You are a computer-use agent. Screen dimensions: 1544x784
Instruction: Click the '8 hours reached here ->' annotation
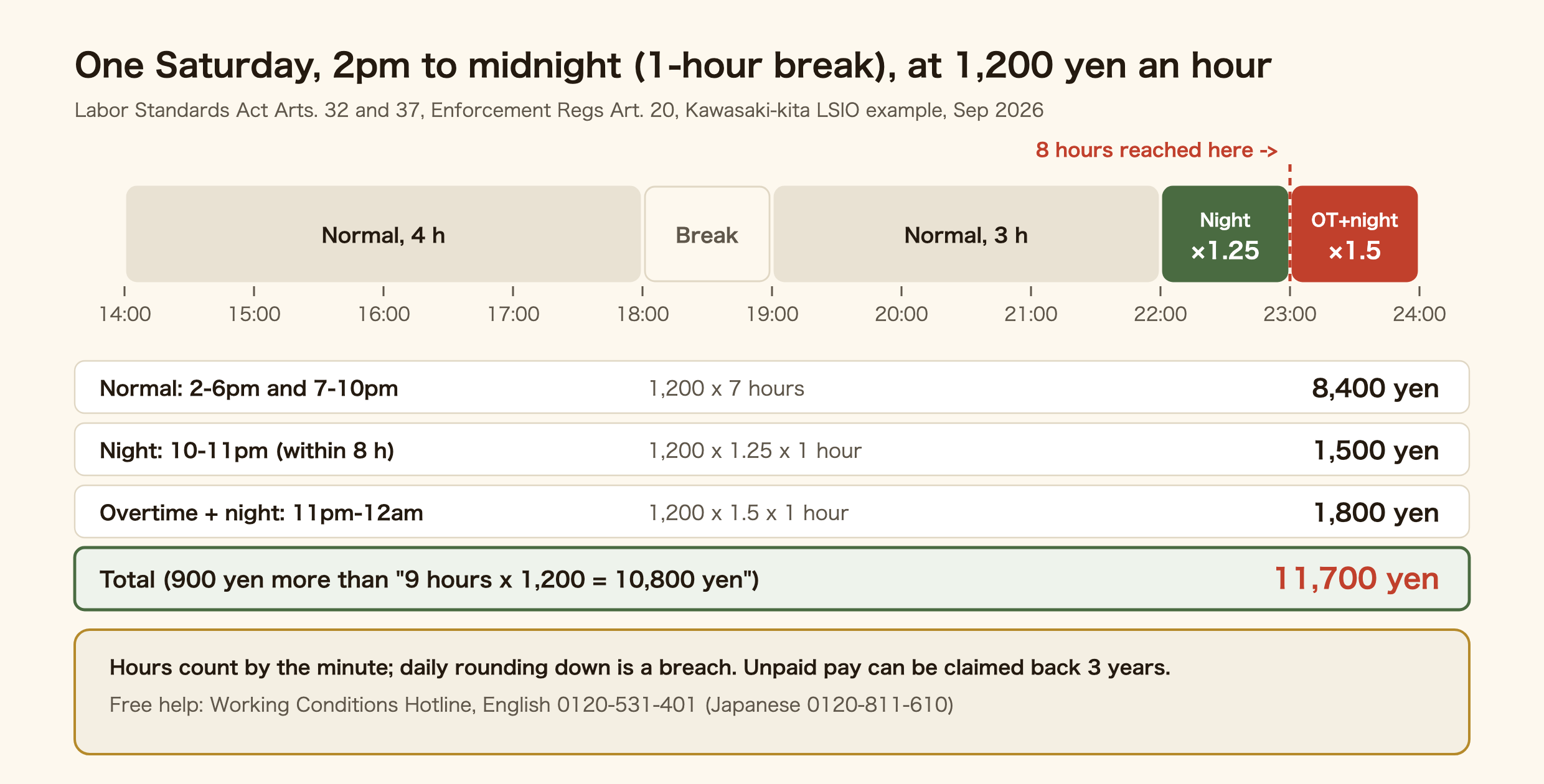[1156, 150]
